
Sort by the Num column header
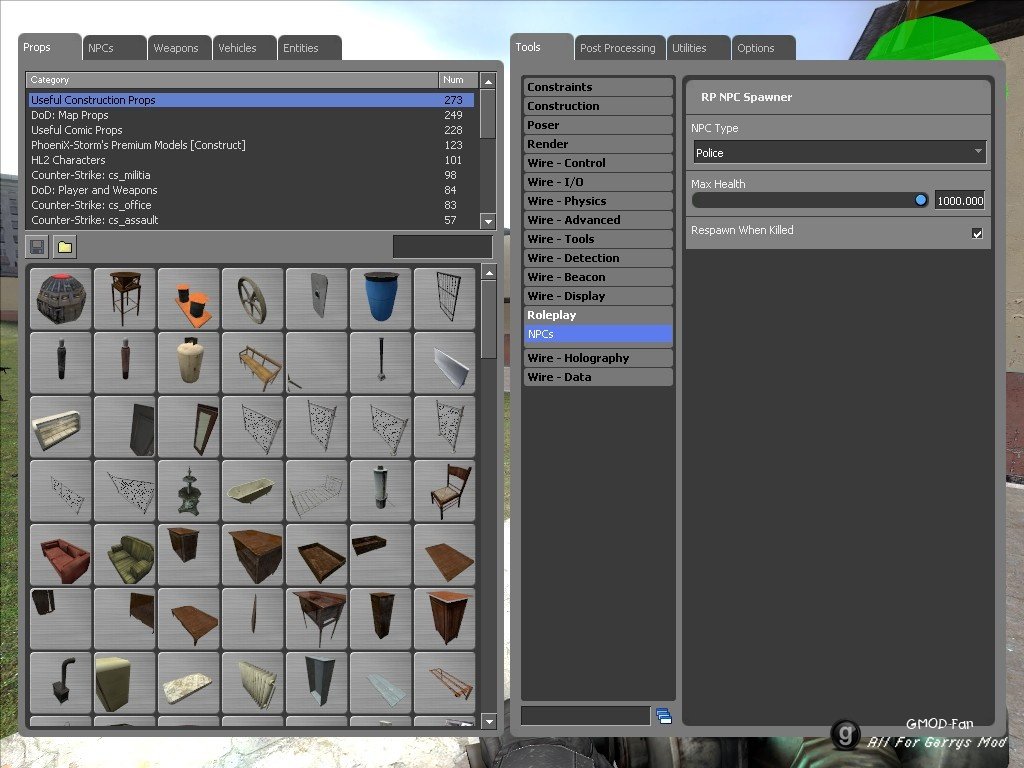[x=458, y=80]
